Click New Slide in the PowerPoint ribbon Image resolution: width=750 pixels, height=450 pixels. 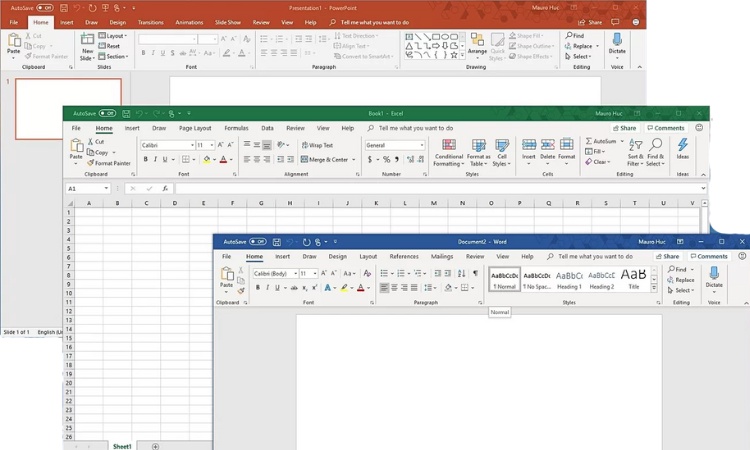87,46
